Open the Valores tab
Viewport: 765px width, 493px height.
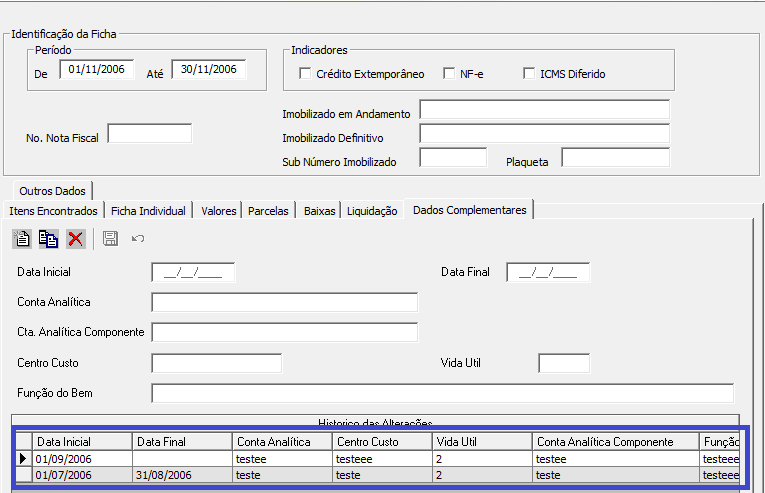pyautogui.click(x=218, y=211)
